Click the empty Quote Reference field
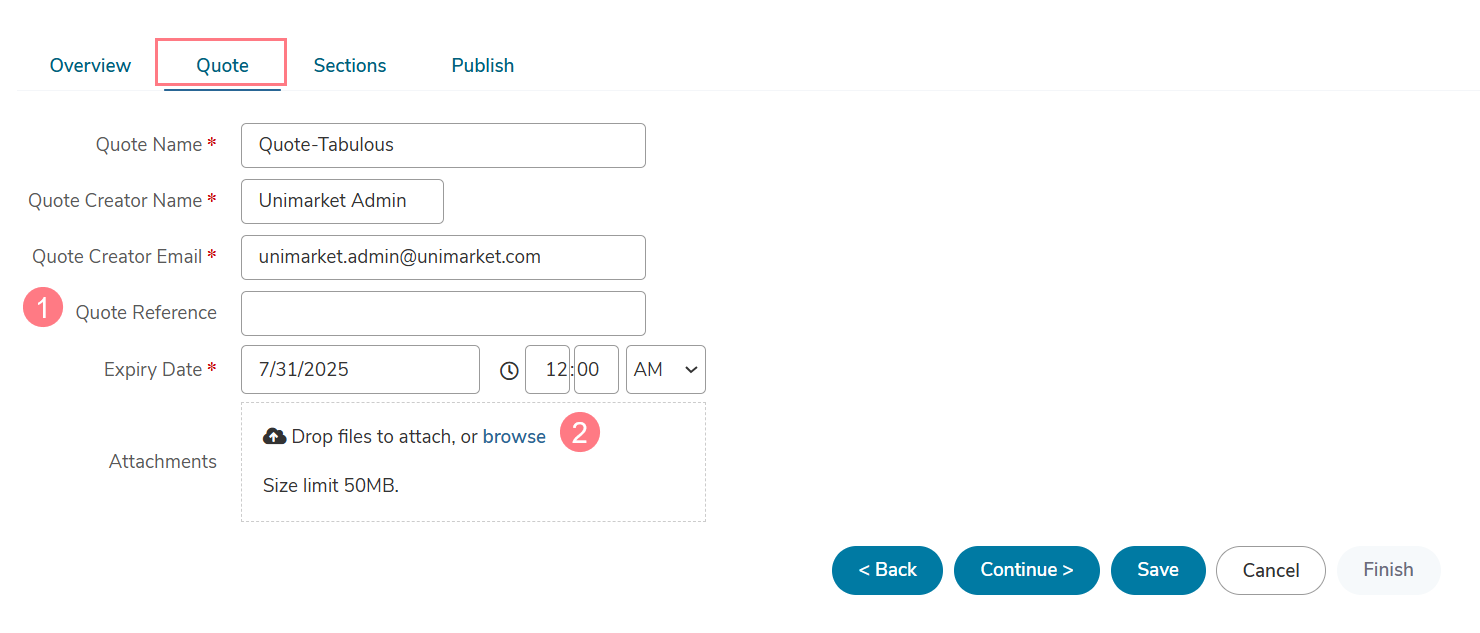This screenshot has width=1480, height=633. 443,313
